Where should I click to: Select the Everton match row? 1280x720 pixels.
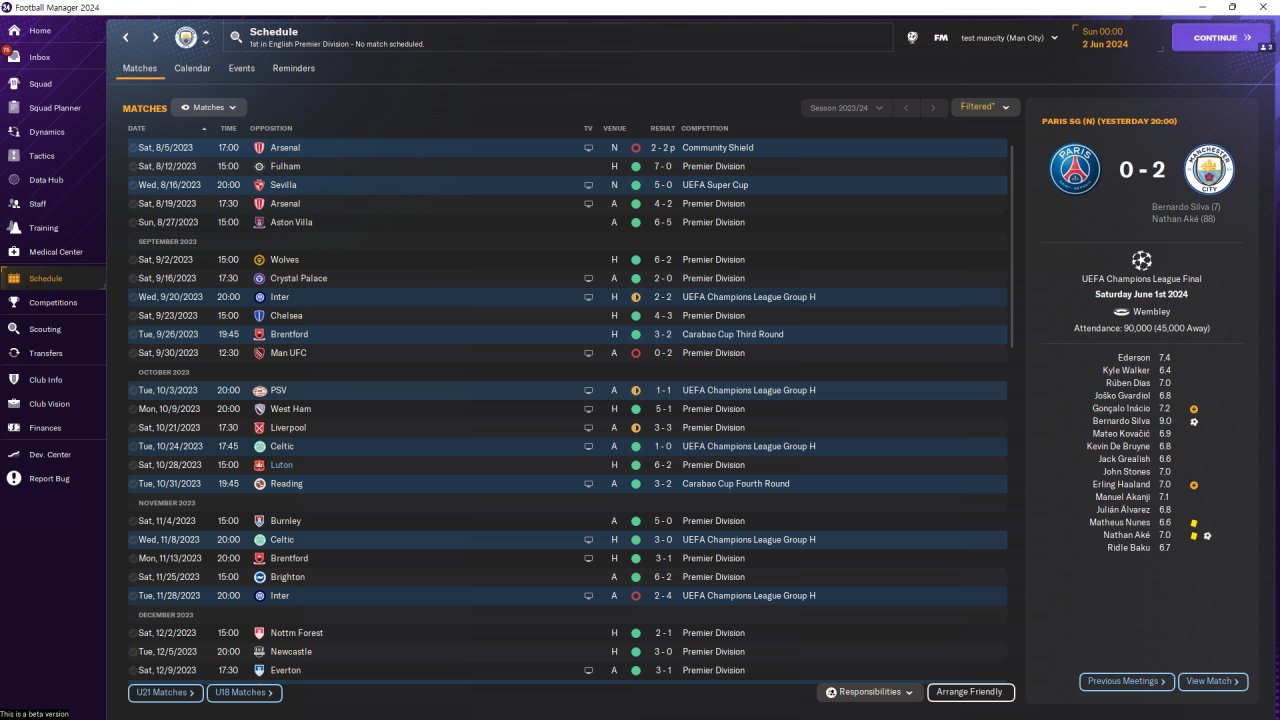tap(567, 671)
